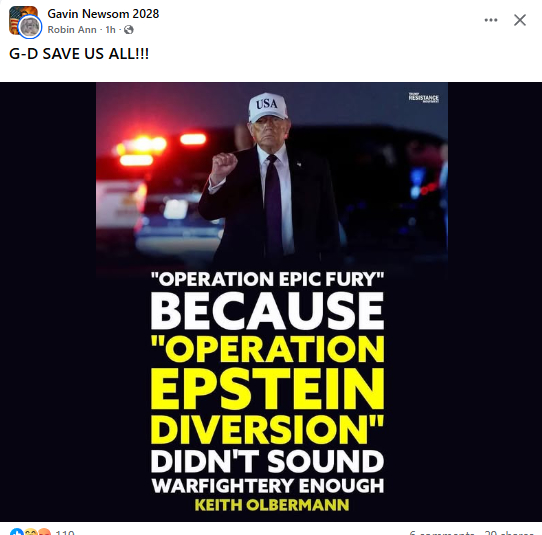Screen dimensions: 542x535
Task: Close the post viewer with the X
Action: pos(520,20)
